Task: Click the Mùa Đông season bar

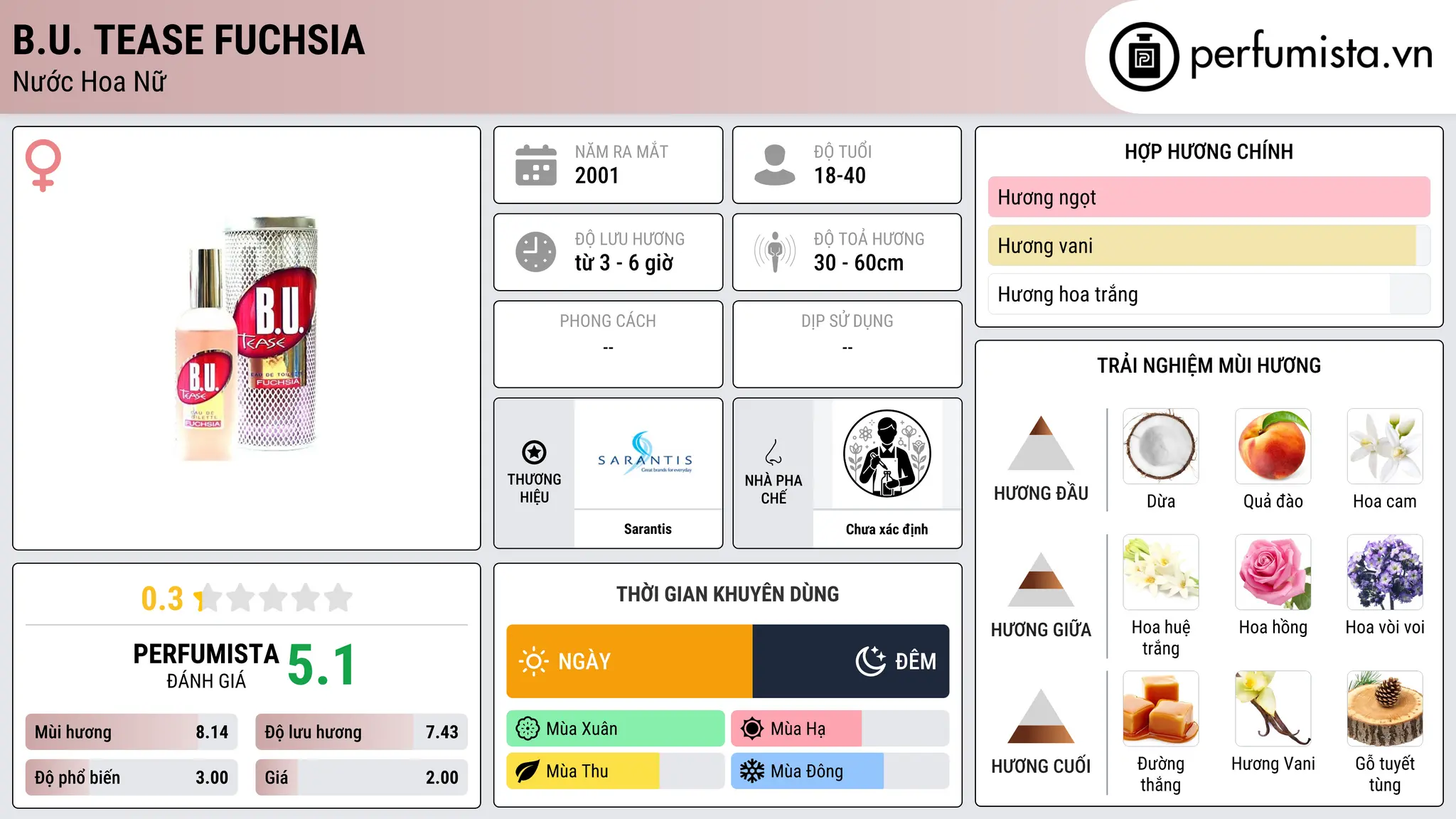Action: 840,771
